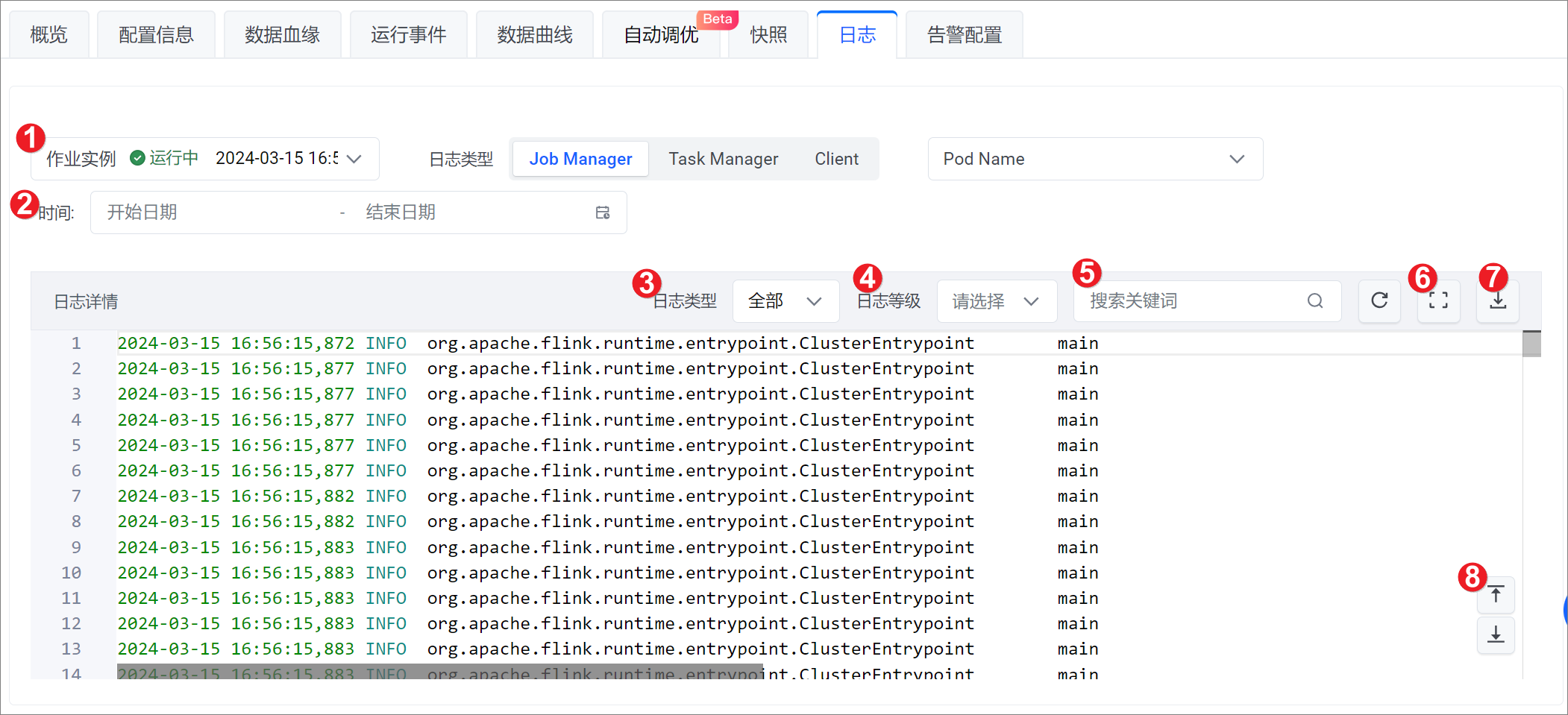Download the log file icon in the toolbar
This screenshot has height=715, width=1568.
click(1497, 300)
